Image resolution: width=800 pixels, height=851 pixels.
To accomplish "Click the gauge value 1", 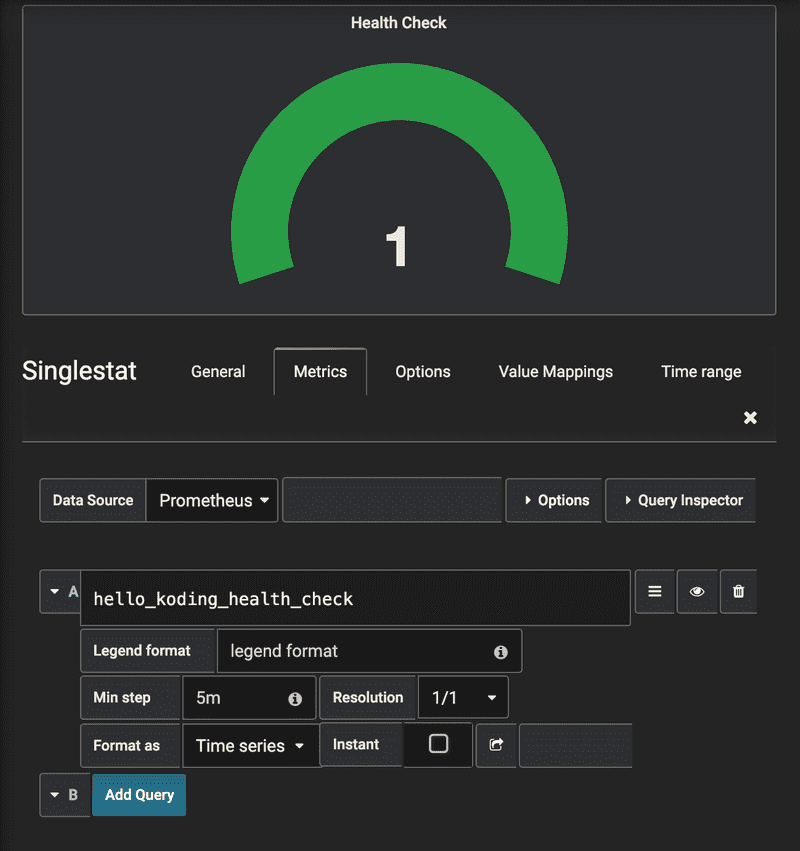I will tap(397, 246).
